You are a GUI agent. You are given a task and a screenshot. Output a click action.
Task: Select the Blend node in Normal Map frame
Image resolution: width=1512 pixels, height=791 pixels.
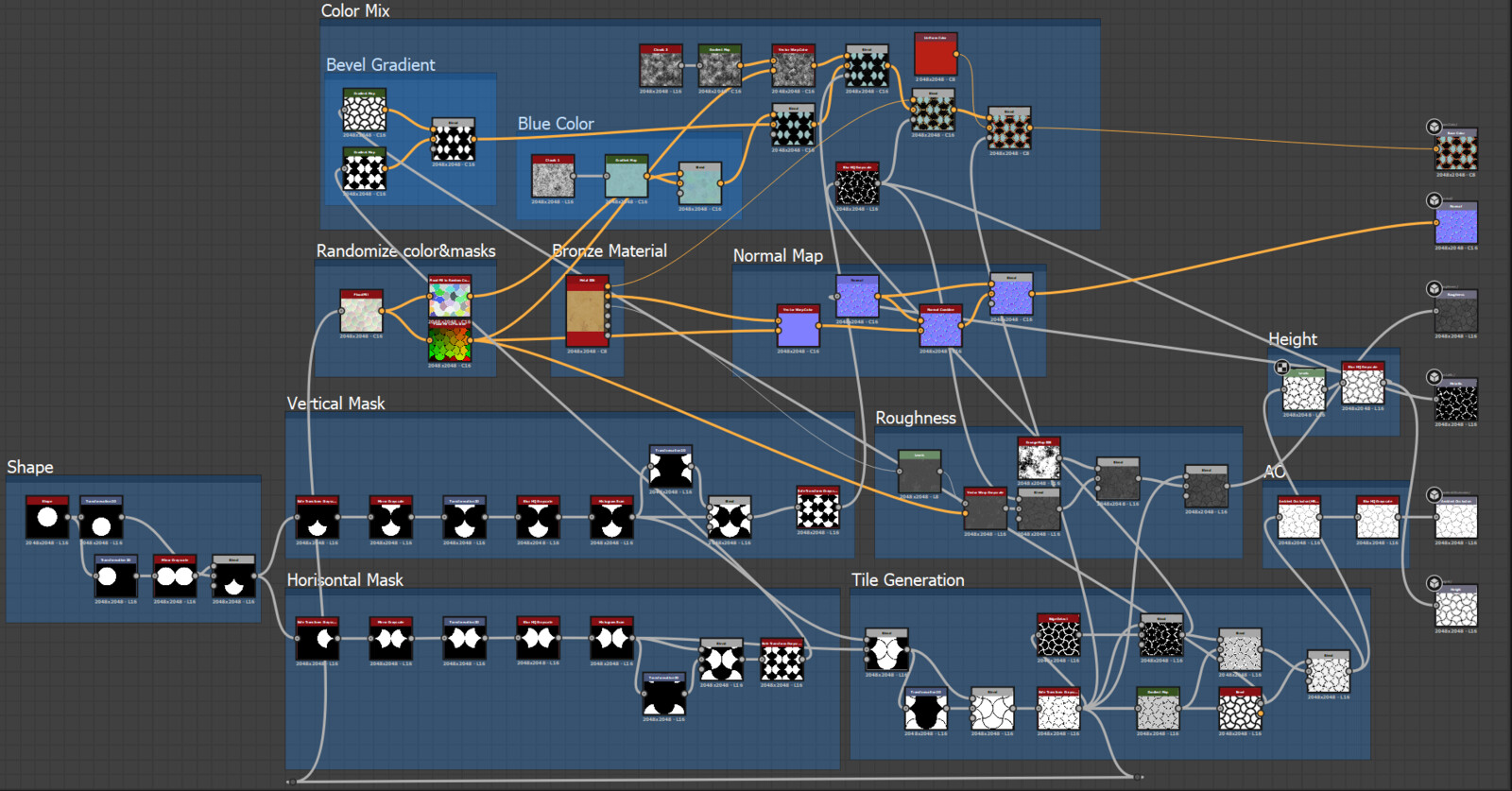coord(1011,295)
